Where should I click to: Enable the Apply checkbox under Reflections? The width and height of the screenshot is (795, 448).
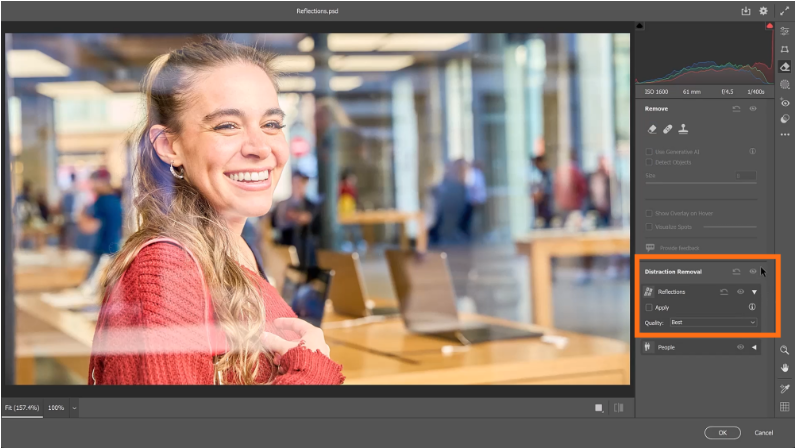pyautogui.click(x=649, y=307)
